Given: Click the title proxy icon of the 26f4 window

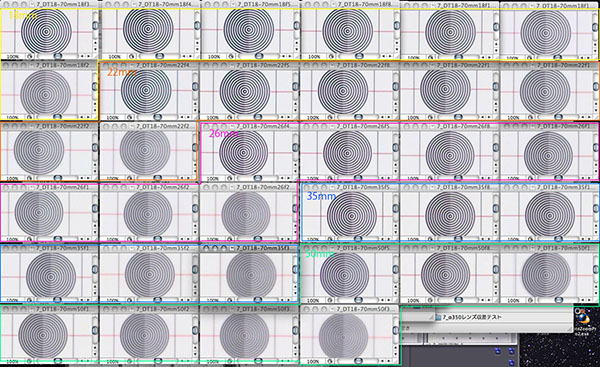Looking at the screenshot, I should tap(233, 126).
